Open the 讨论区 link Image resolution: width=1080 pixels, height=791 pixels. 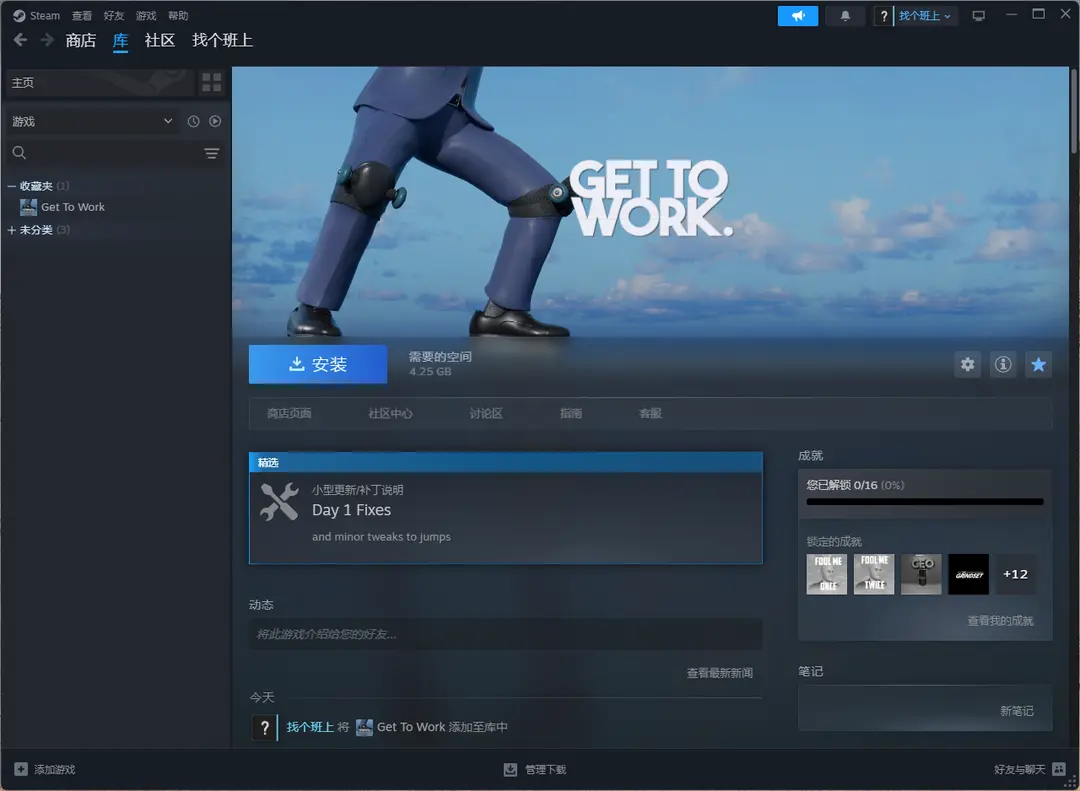486,413
